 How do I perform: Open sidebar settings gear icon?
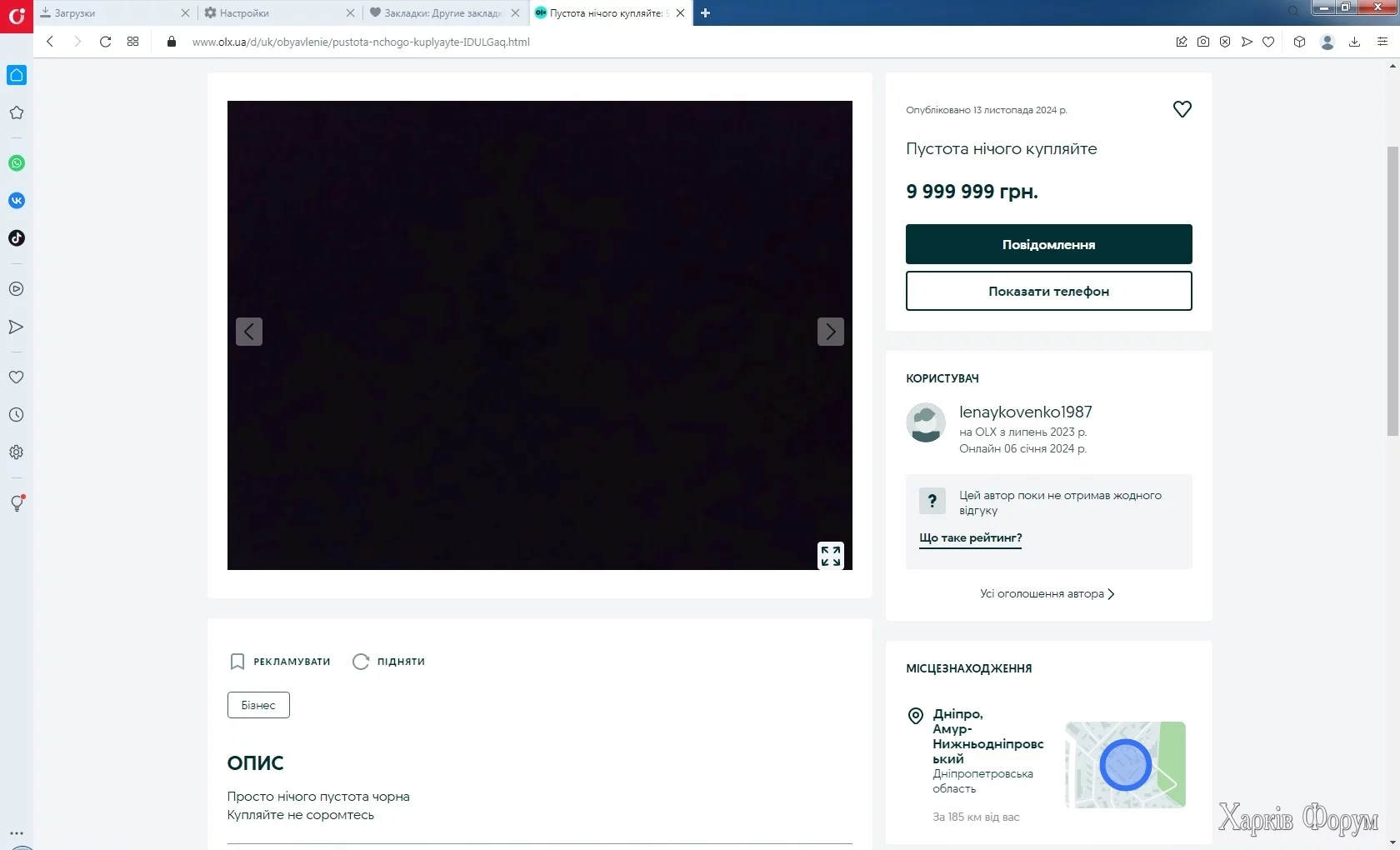(x=17, y=452)
